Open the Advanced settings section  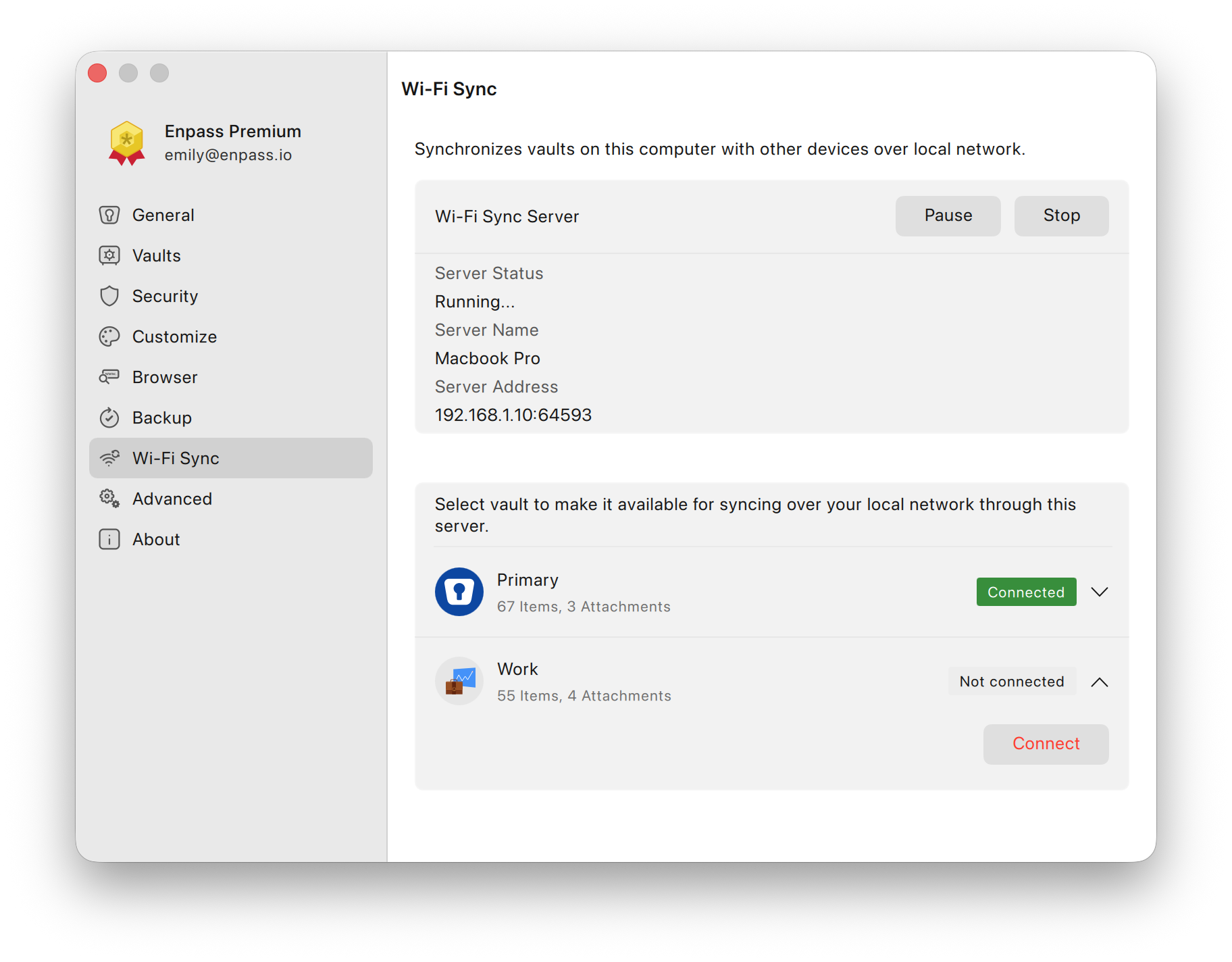click(231, 499)
